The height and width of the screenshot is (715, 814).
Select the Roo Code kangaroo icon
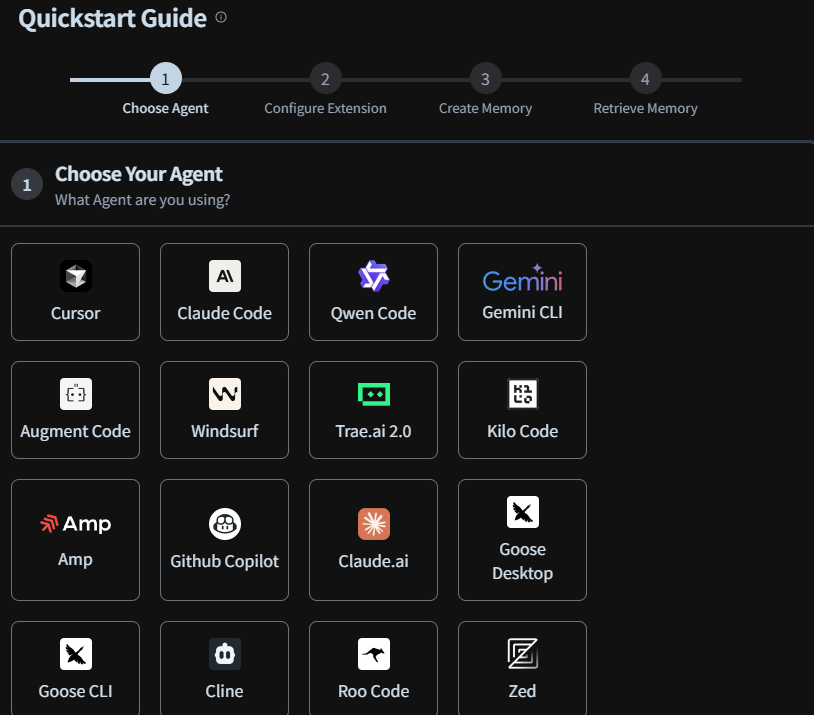[x=374, y=654]
